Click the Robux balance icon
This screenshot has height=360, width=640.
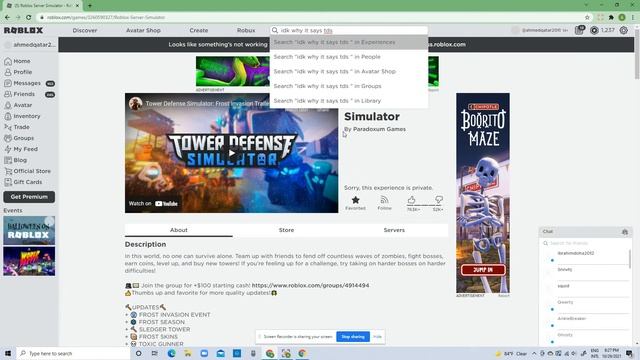[594, 30]
